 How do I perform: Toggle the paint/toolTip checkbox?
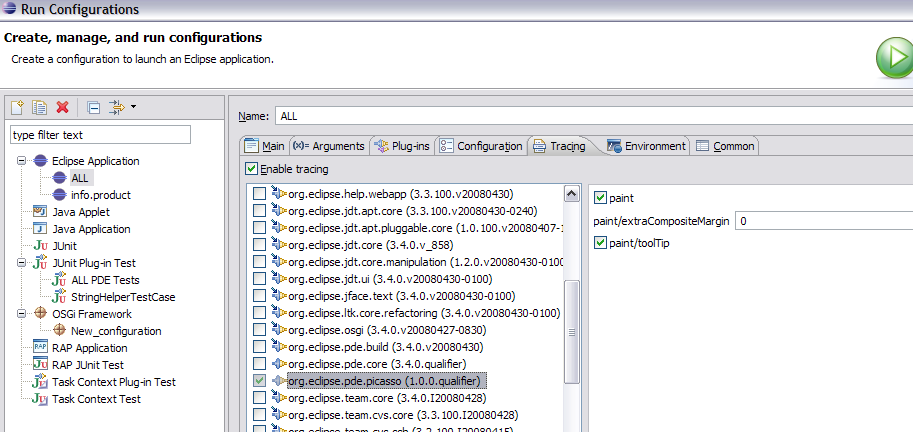[600, 243]
